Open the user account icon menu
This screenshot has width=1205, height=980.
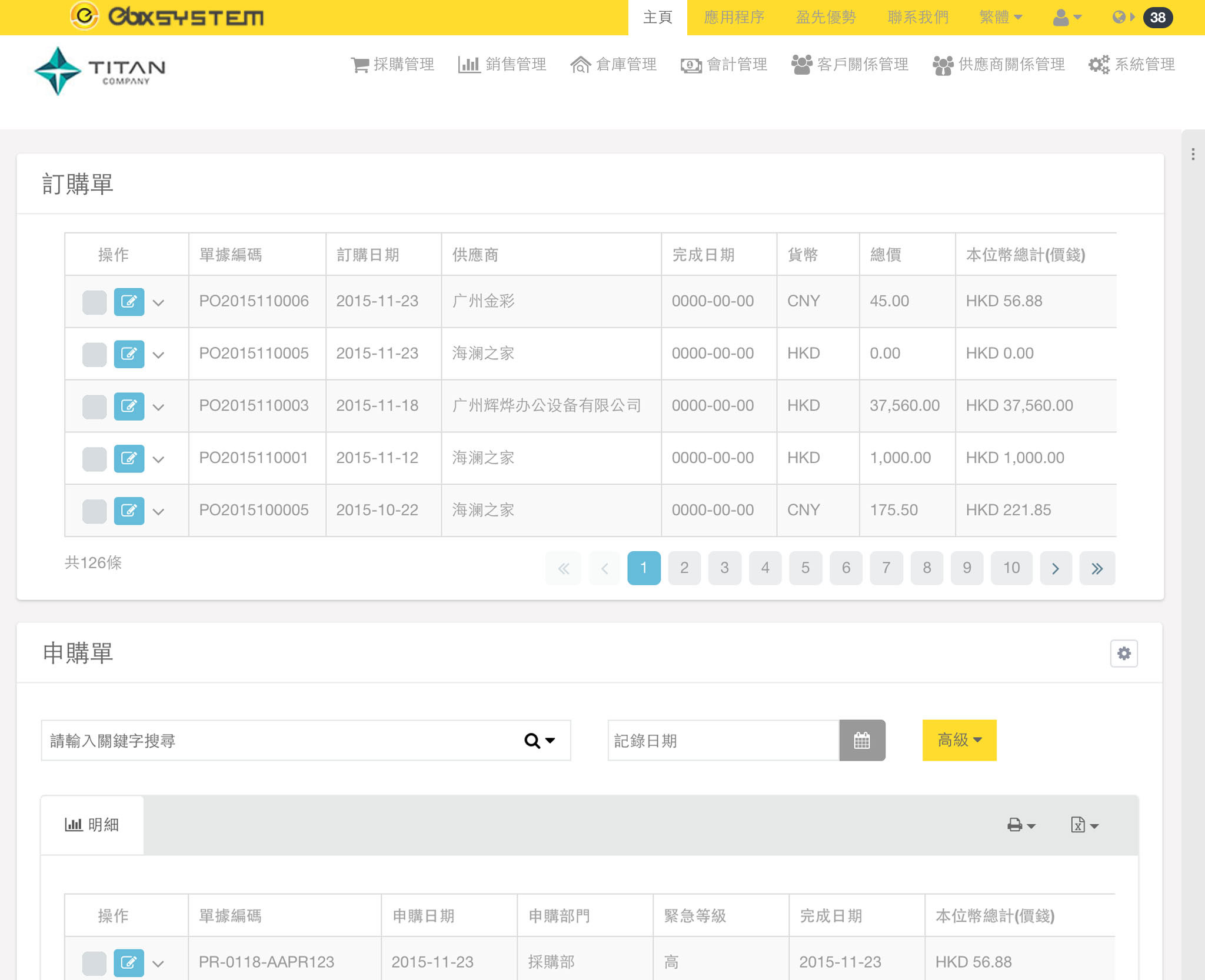point(1067,18)
